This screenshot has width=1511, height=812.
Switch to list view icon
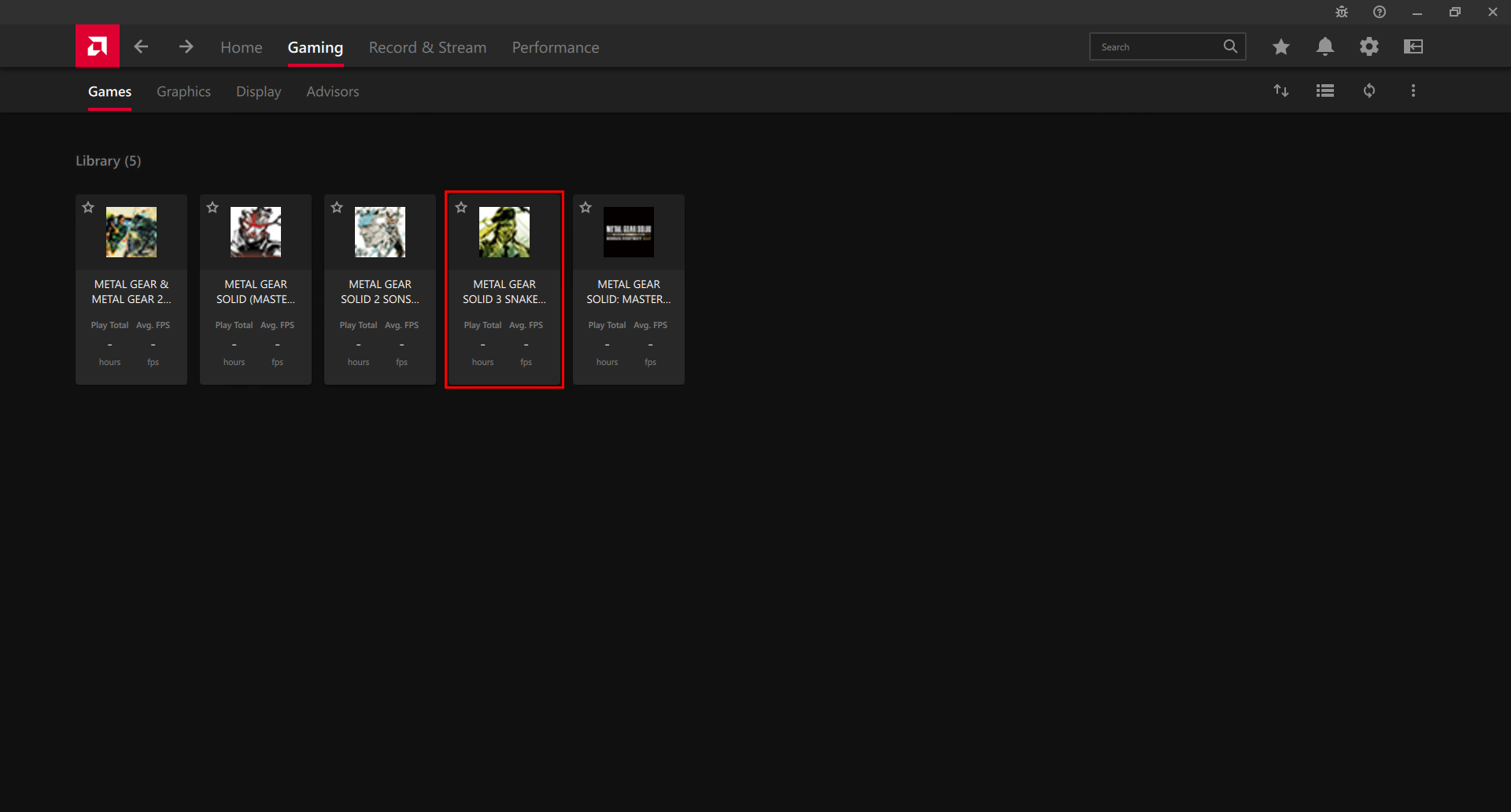1325,90
